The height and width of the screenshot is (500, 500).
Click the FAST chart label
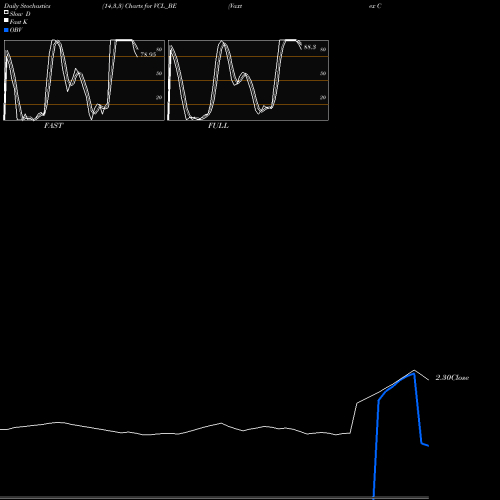[53, 126]
